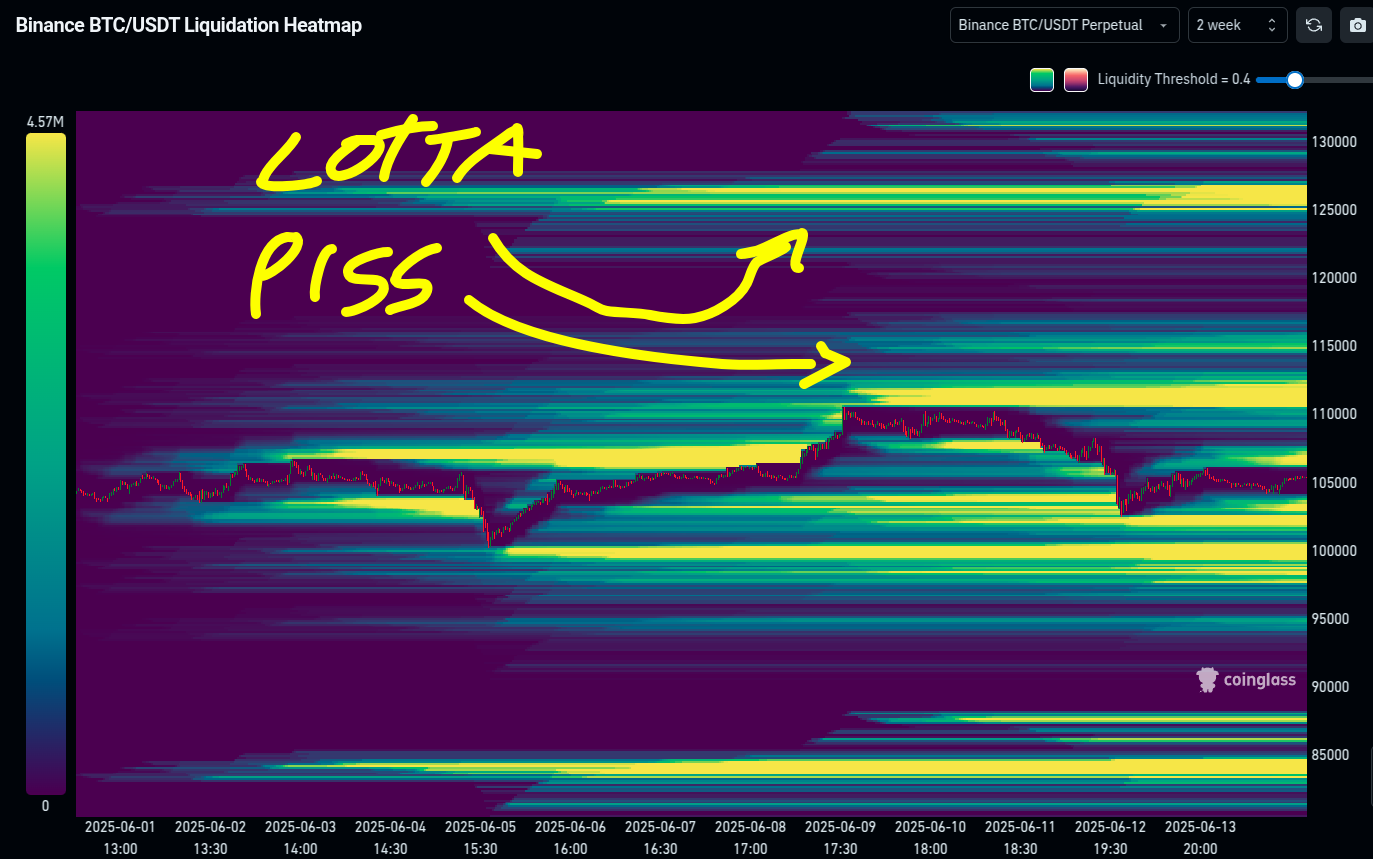Click the 2025-06-03 14:00 date label
Viewport: 1373px width, 859px height.
pyautogui.click(x=300, y=838)
